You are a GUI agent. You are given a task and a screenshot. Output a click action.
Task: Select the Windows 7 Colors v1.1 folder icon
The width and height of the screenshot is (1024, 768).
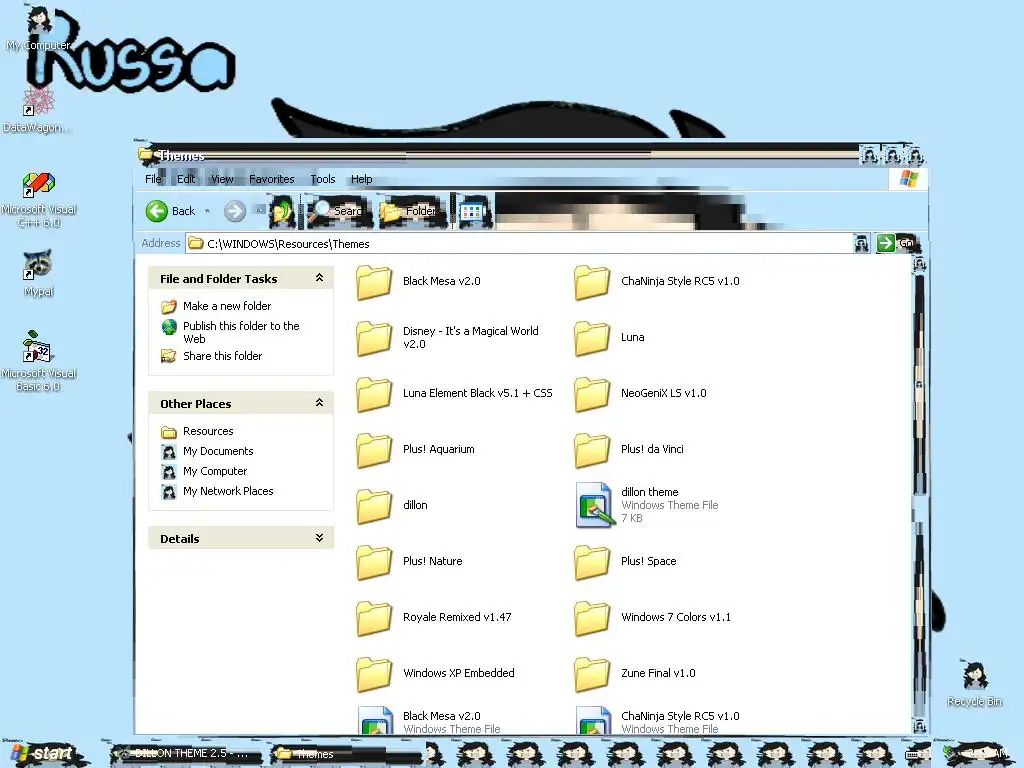[592, 618]
